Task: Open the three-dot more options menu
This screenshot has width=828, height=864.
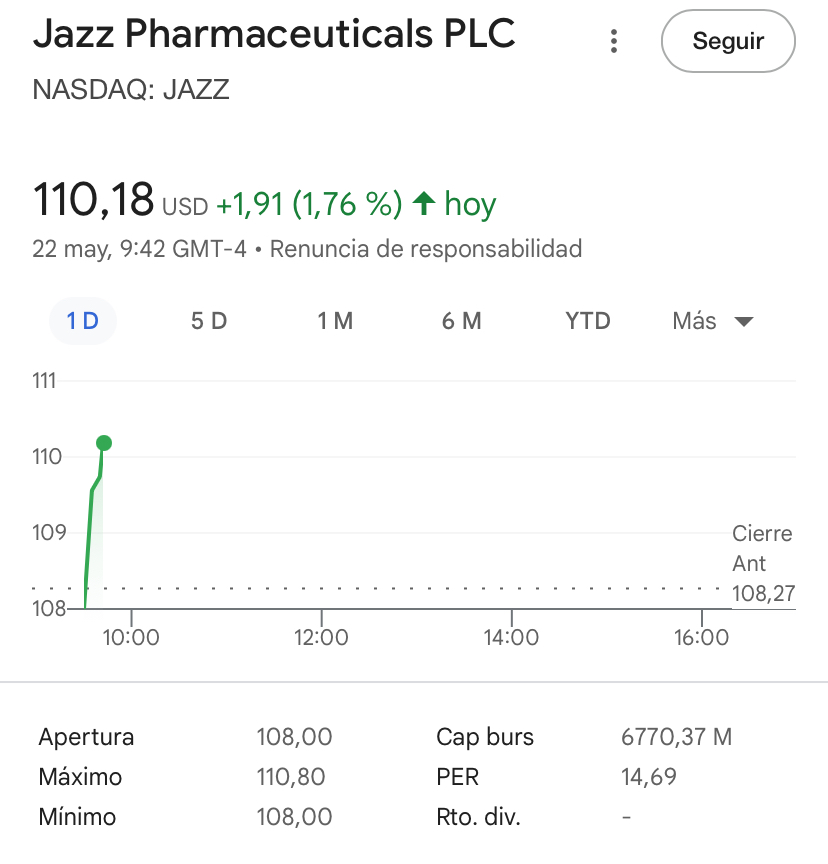Action: click(x=614, y=41)
